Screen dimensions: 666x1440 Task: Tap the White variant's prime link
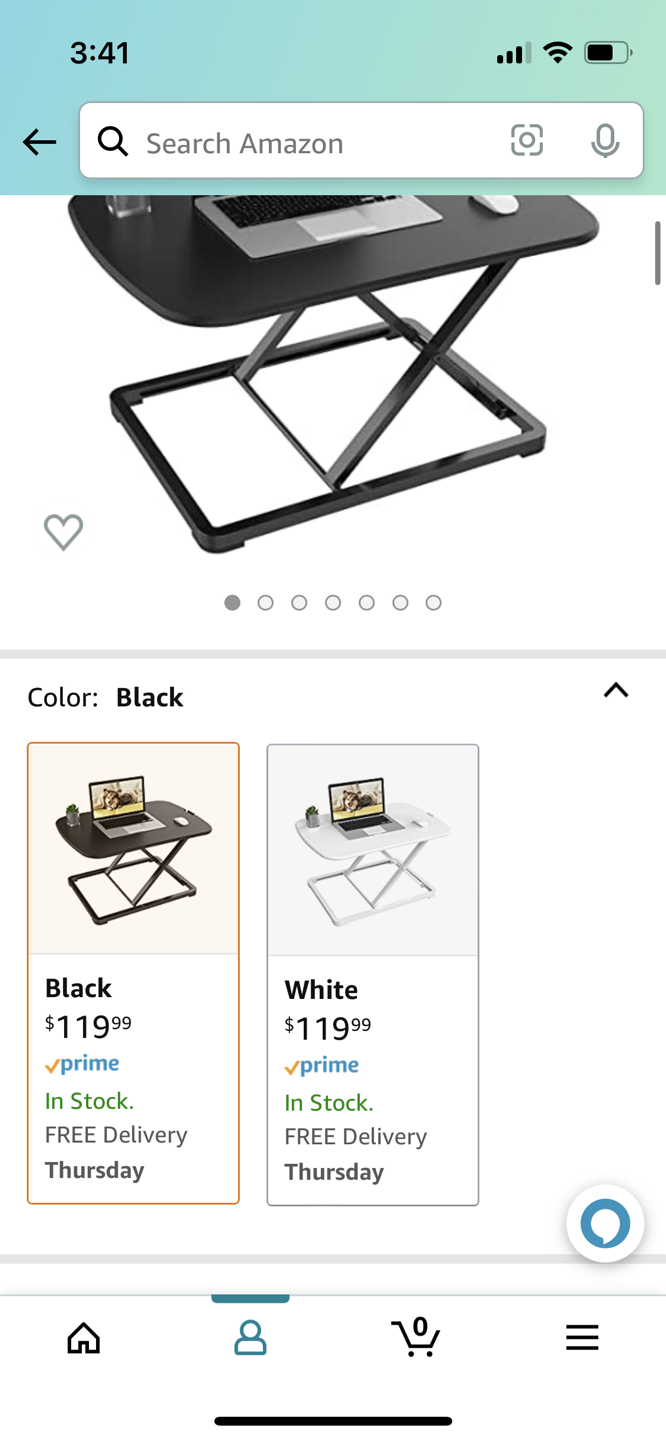coord(320,1064)
